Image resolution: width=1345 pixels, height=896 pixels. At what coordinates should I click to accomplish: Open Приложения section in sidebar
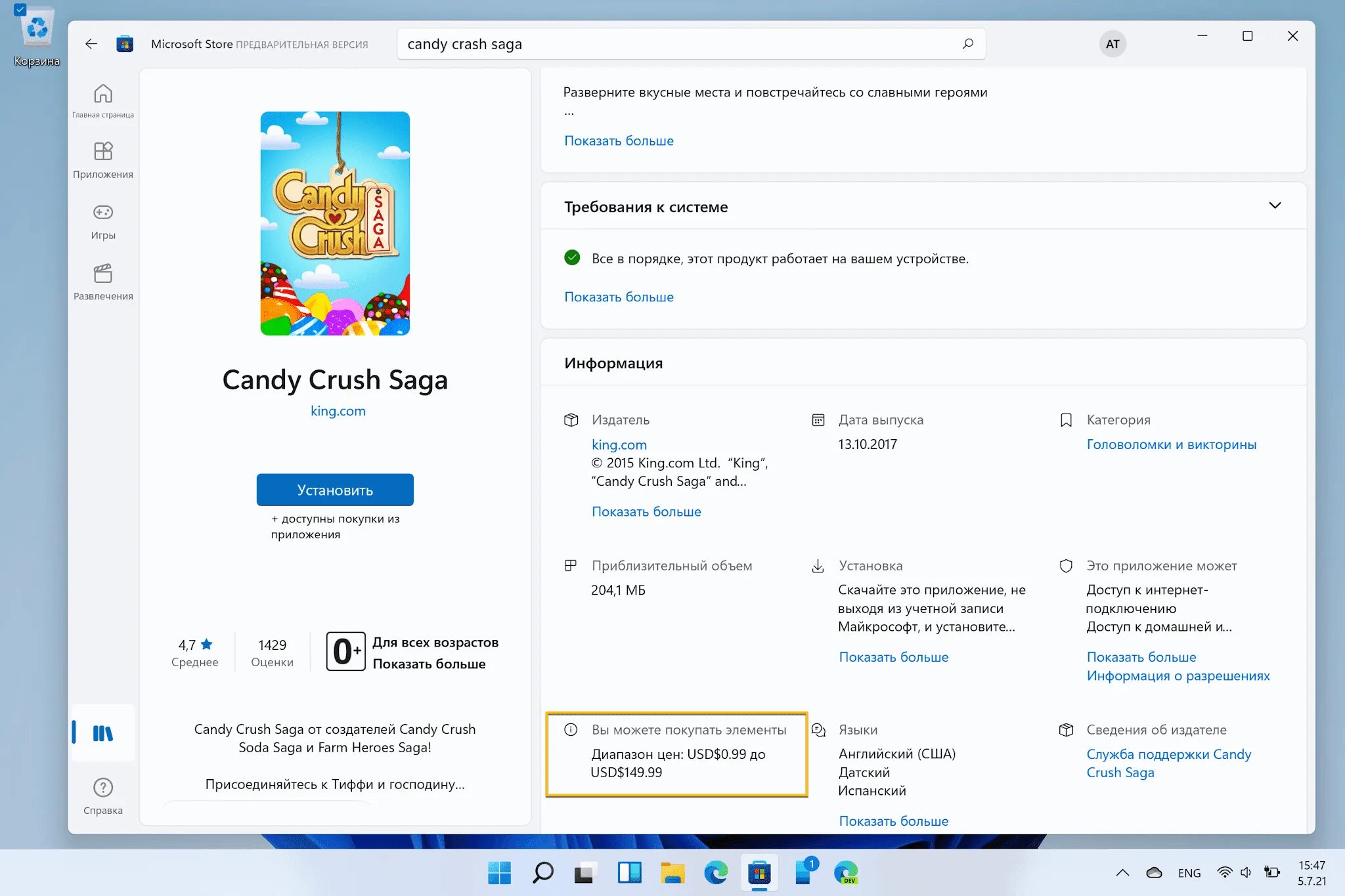tap(103, 160)
